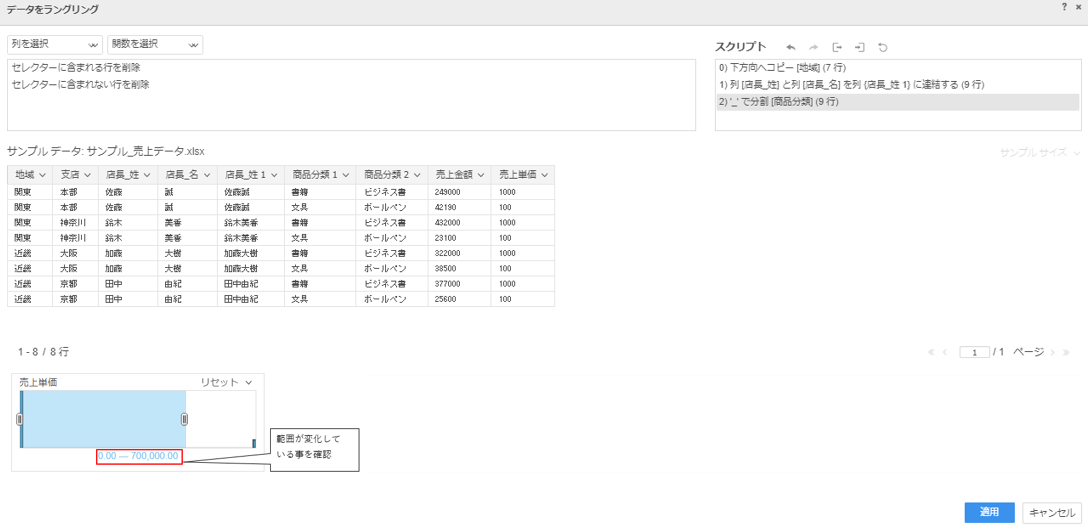Select script step 0 下方向へコピー

[898, 67]
